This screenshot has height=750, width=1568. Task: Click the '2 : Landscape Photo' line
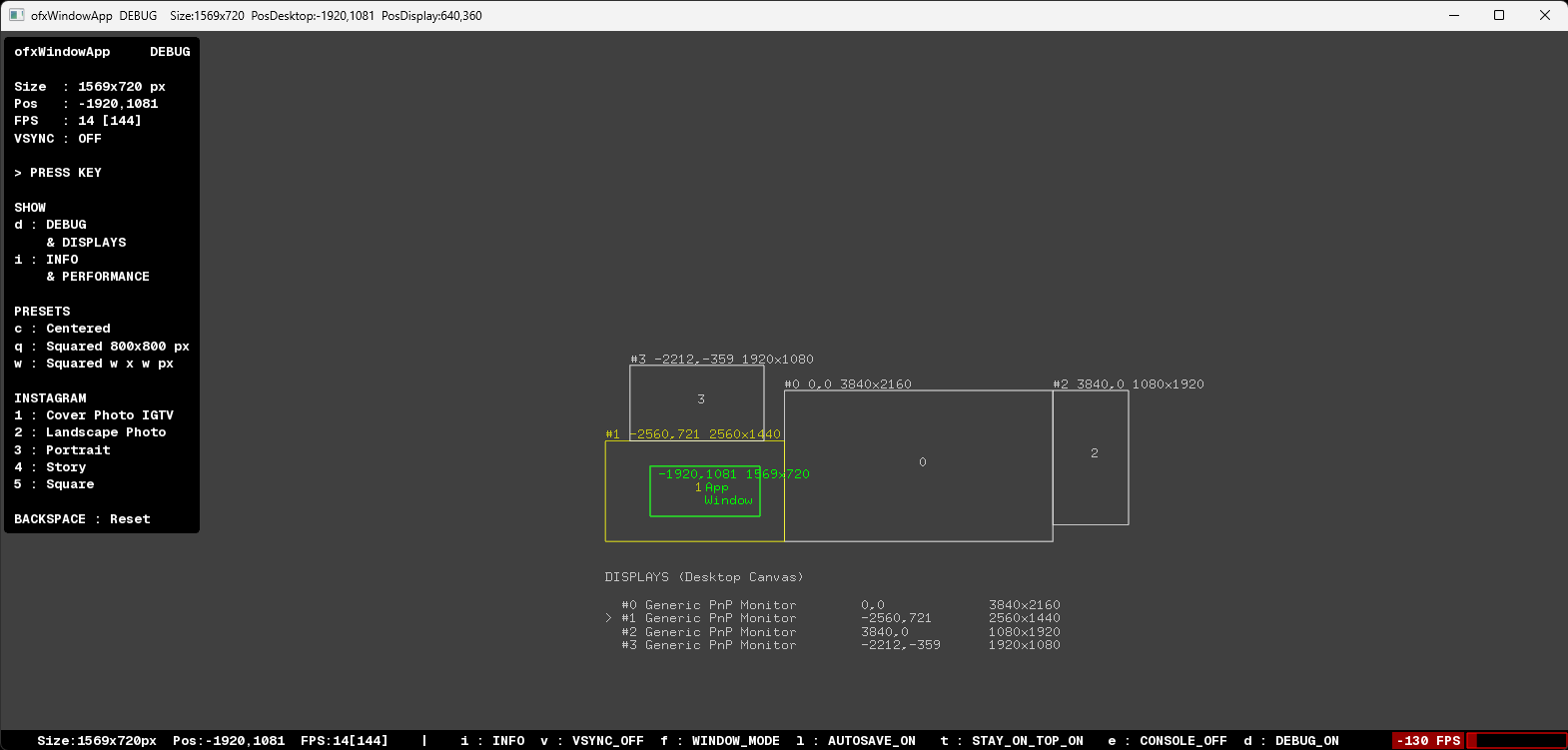click(90, 432)
